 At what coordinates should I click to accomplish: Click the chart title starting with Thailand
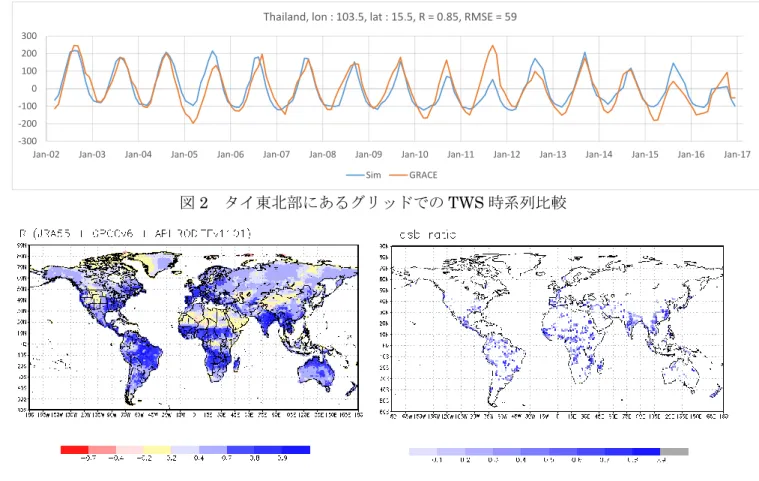click(x=390, y=17)
